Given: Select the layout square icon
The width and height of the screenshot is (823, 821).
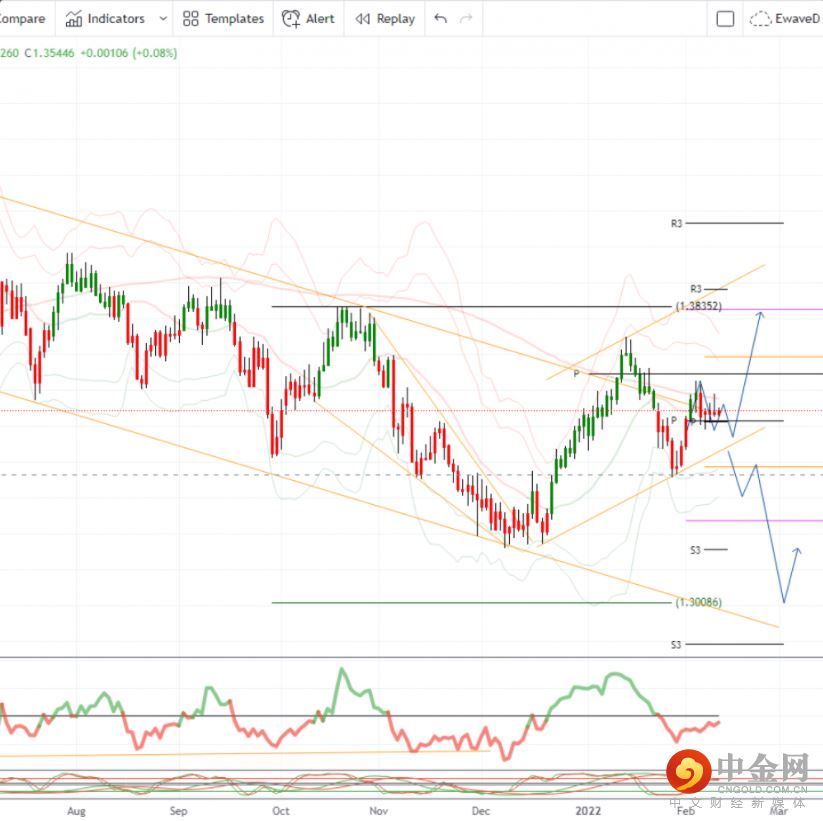Looking at the screenshot, I should (x=725, y=19).
